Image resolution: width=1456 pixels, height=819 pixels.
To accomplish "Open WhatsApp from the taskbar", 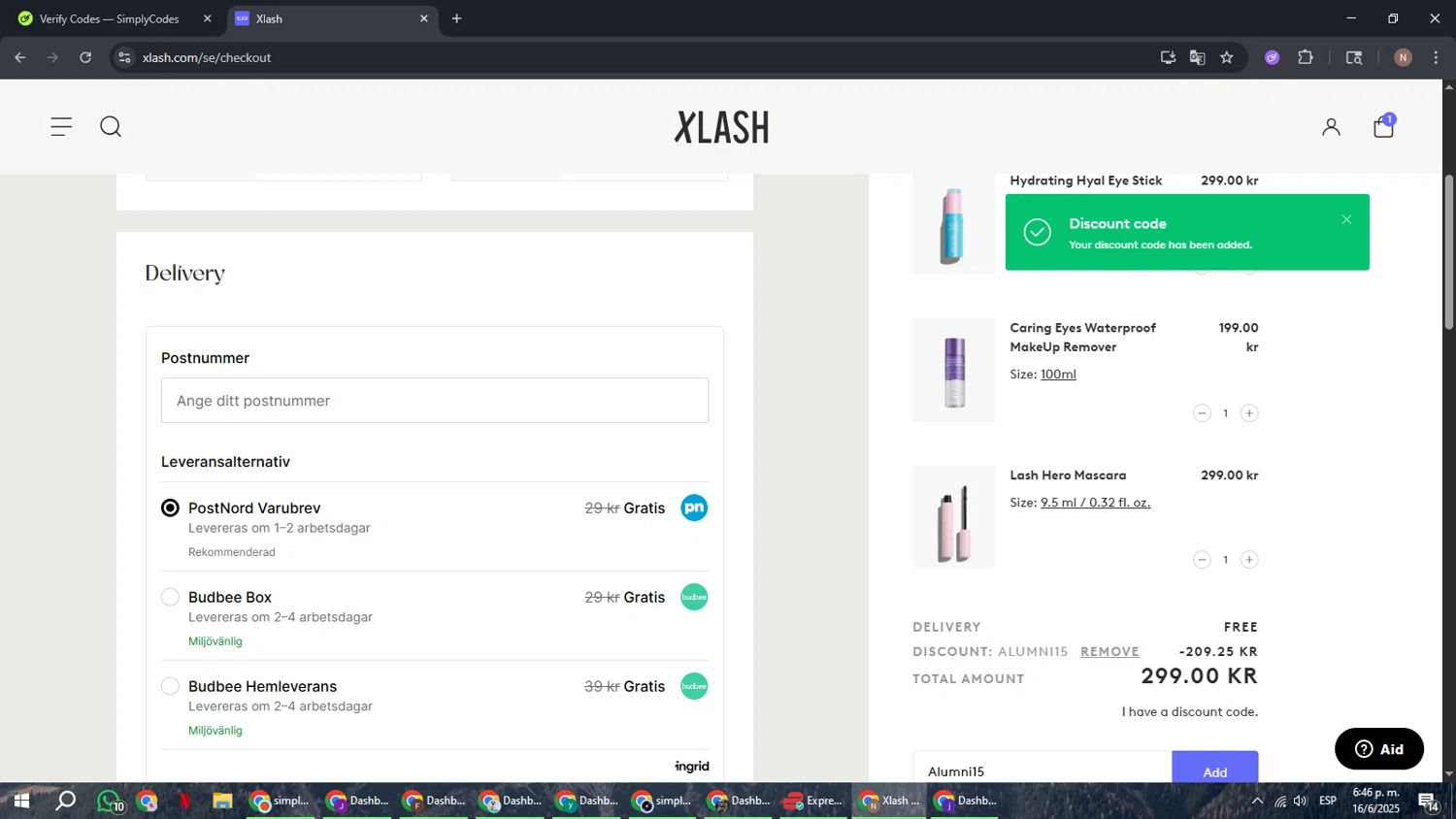I will tap(111, 802).
